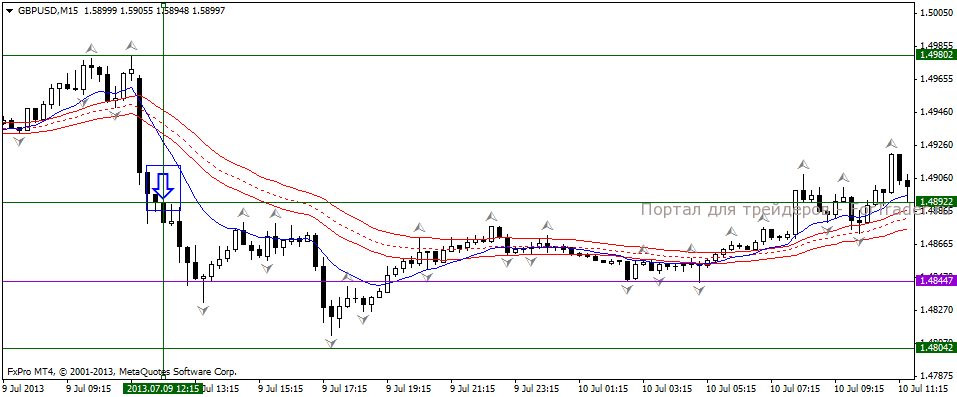
Task: Click the 10 Jul 07:15 time label
Action: coord(795,388)
